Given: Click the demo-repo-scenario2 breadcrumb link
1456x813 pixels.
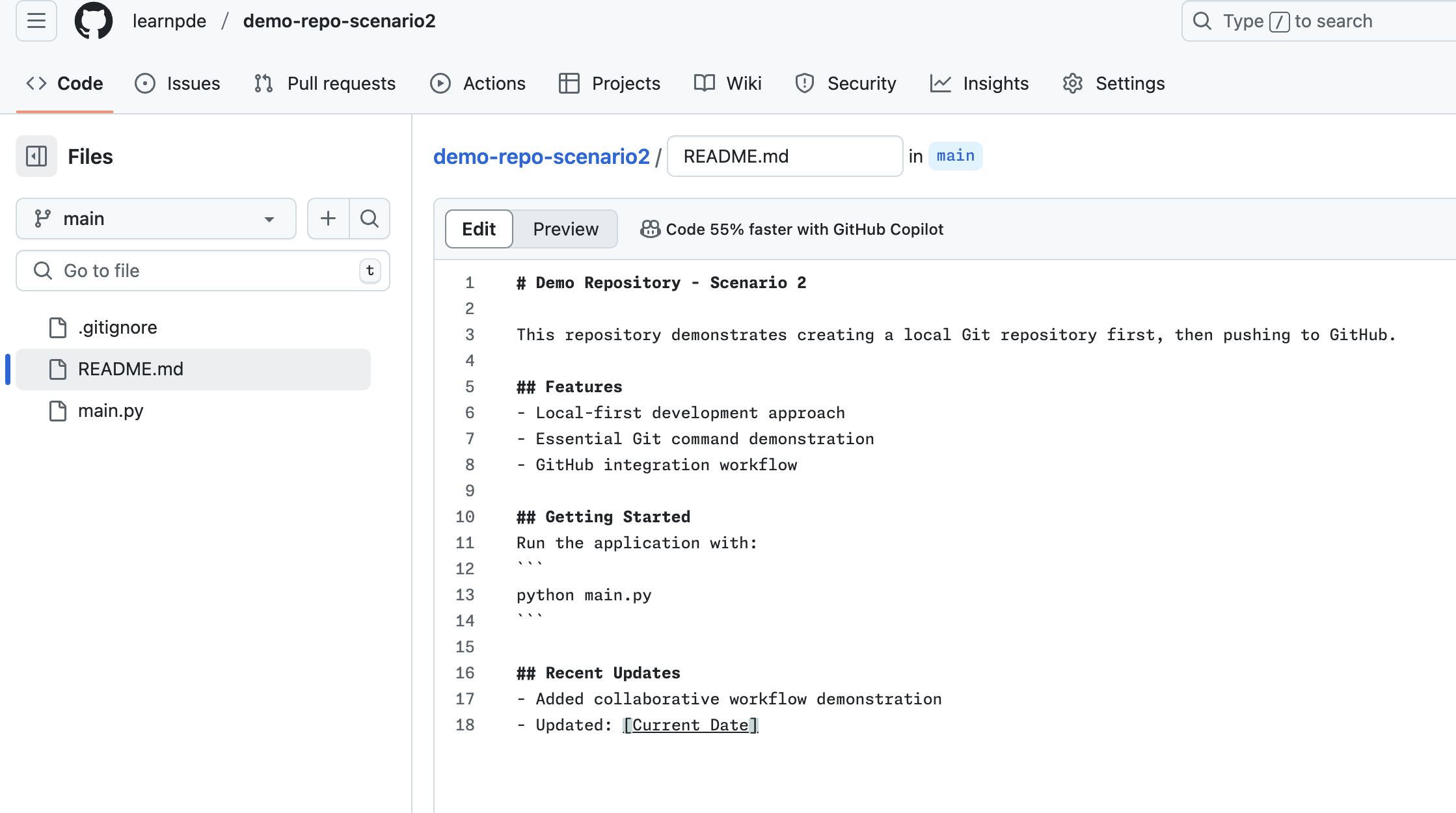Looking at the screenshot, I should pyautogui.click(x=541, y=156).
